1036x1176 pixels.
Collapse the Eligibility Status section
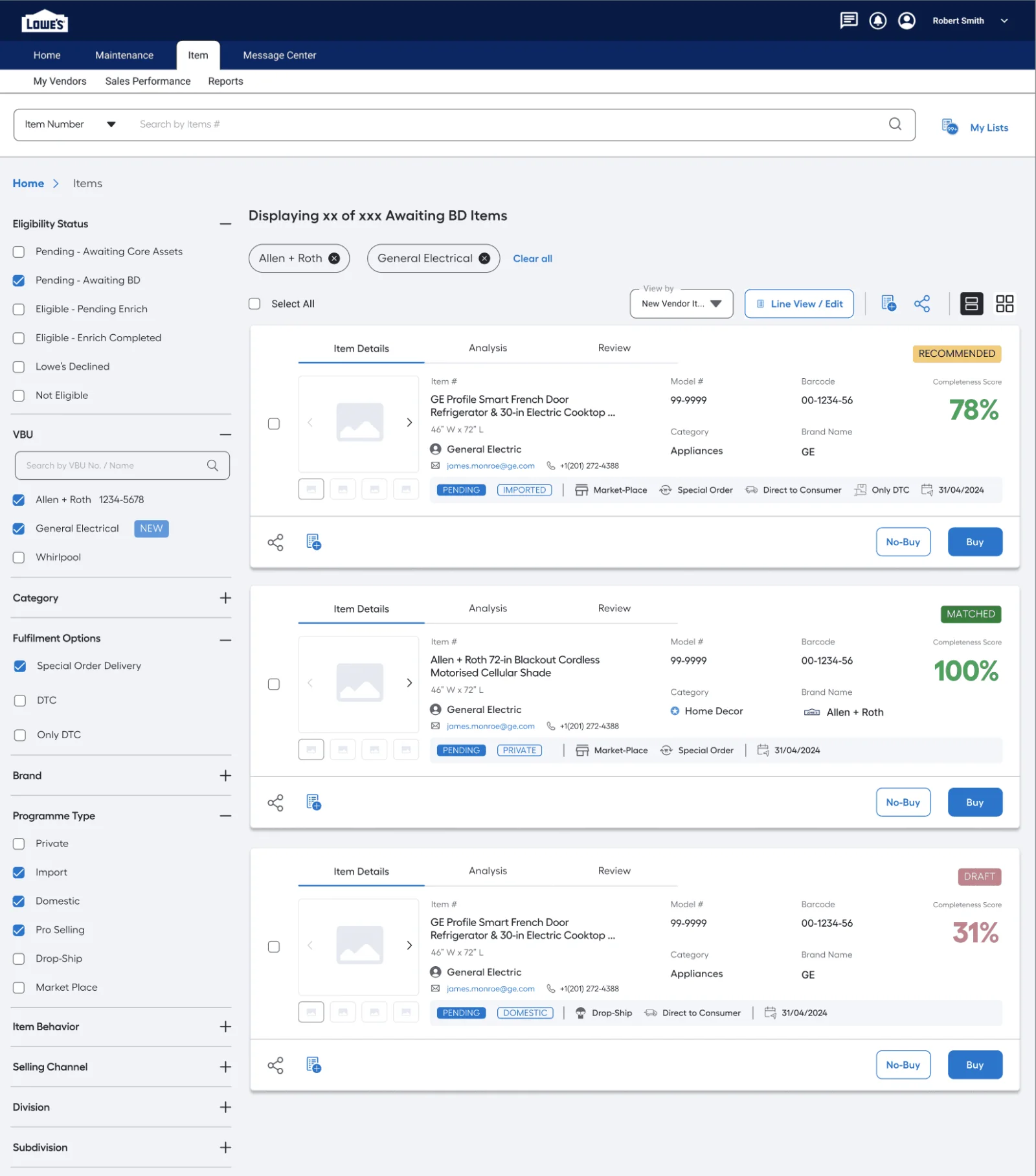click(225, 224)
